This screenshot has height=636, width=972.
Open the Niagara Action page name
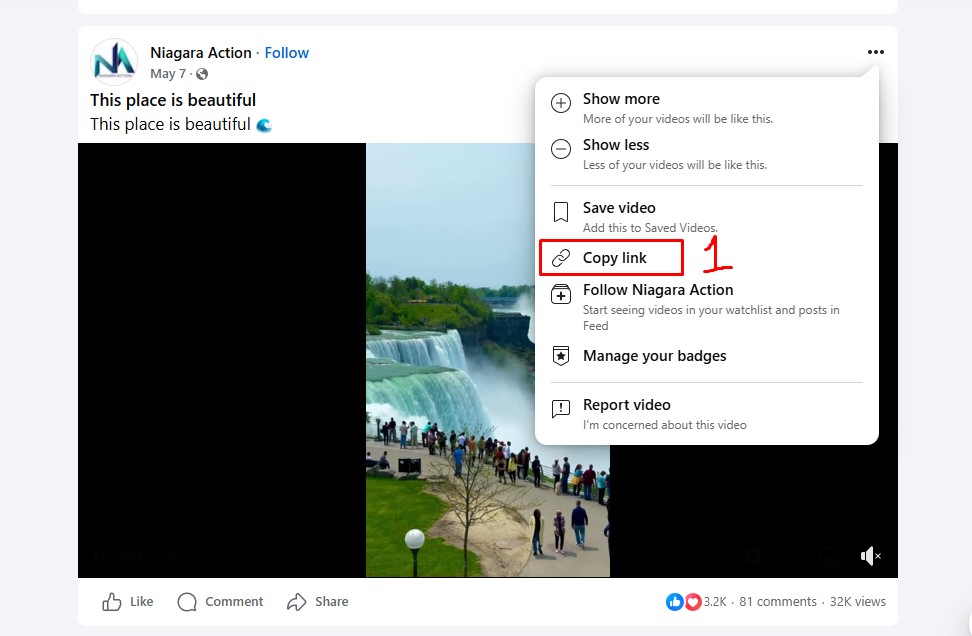click(200, 53)
